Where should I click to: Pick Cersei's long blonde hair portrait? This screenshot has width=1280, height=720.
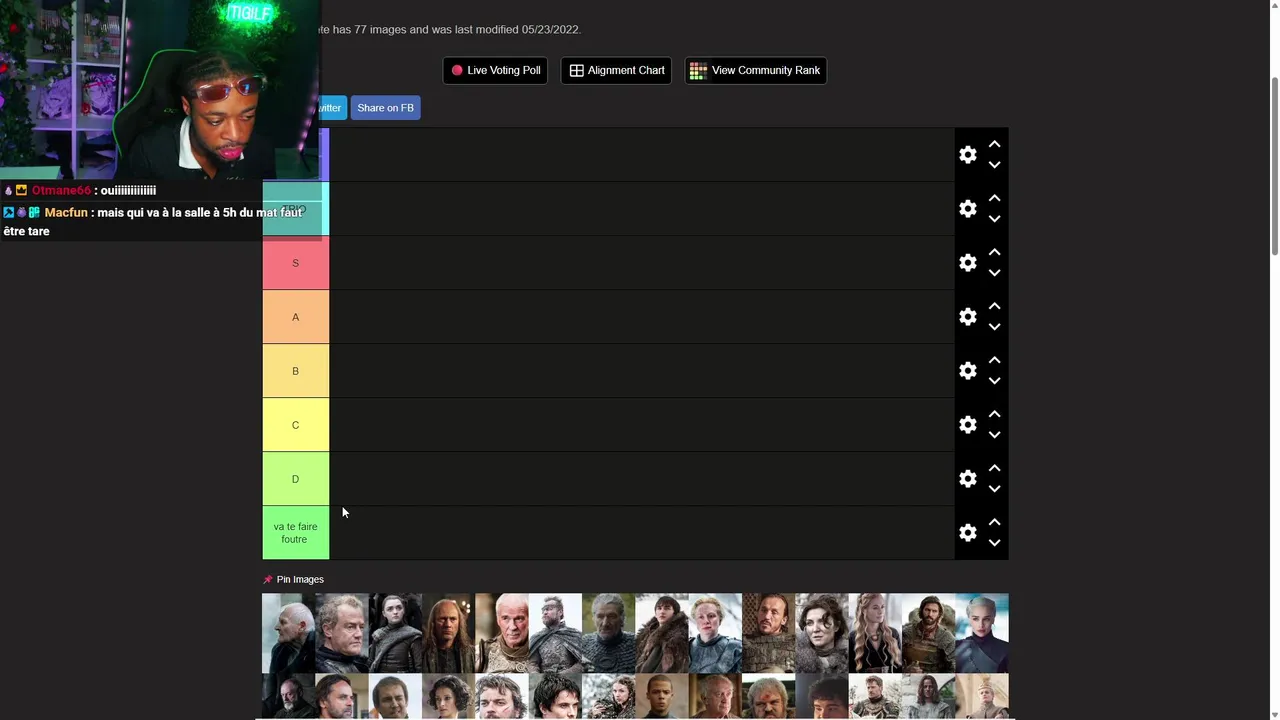pos(875,633)
